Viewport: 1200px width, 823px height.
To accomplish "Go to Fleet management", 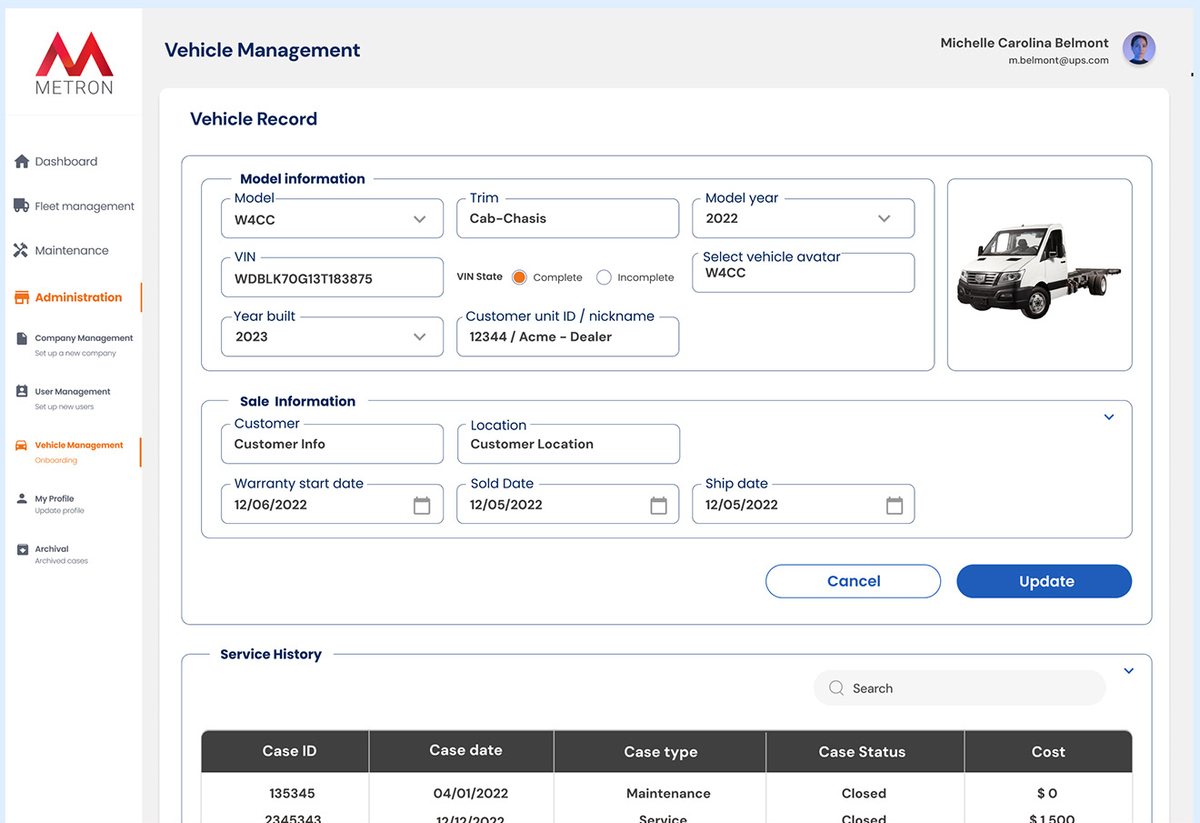I will click(x=74, y=206).
